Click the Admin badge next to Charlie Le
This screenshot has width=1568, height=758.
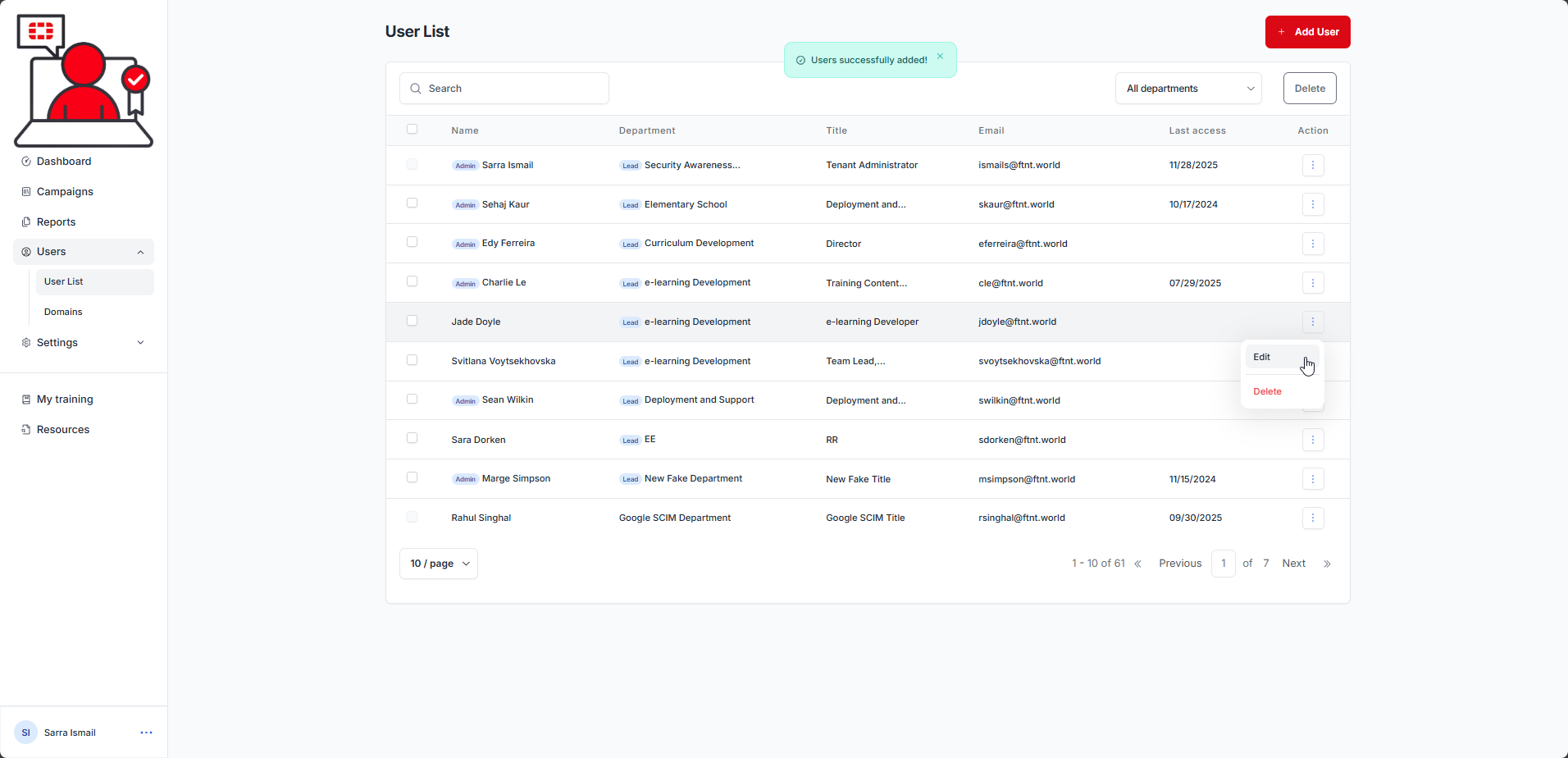[x=466, y=284]
